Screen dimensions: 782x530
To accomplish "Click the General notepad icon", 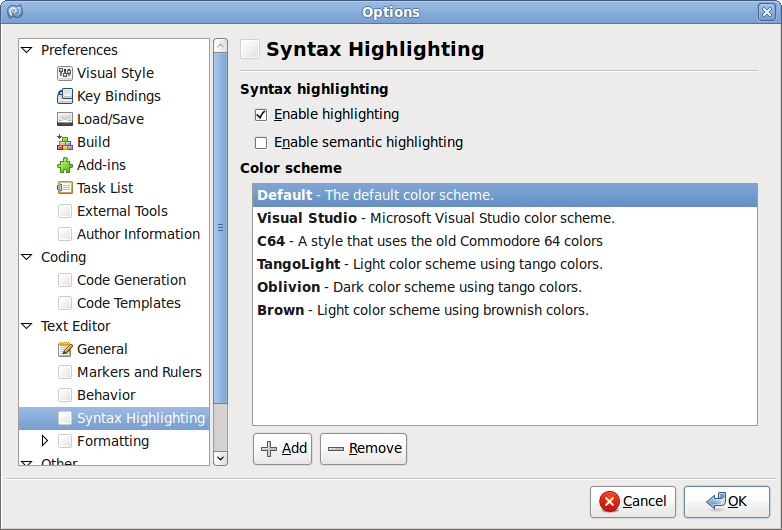I will coord(65,349).
